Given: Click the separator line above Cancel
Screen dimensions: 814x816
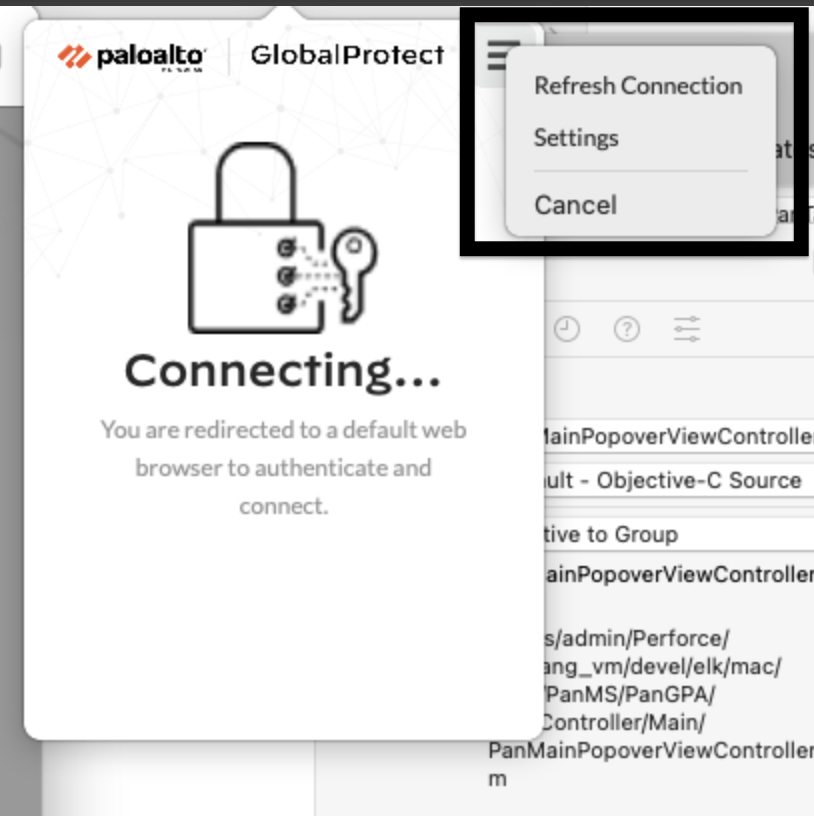Looking at the screenshot, I should point(641,171).
